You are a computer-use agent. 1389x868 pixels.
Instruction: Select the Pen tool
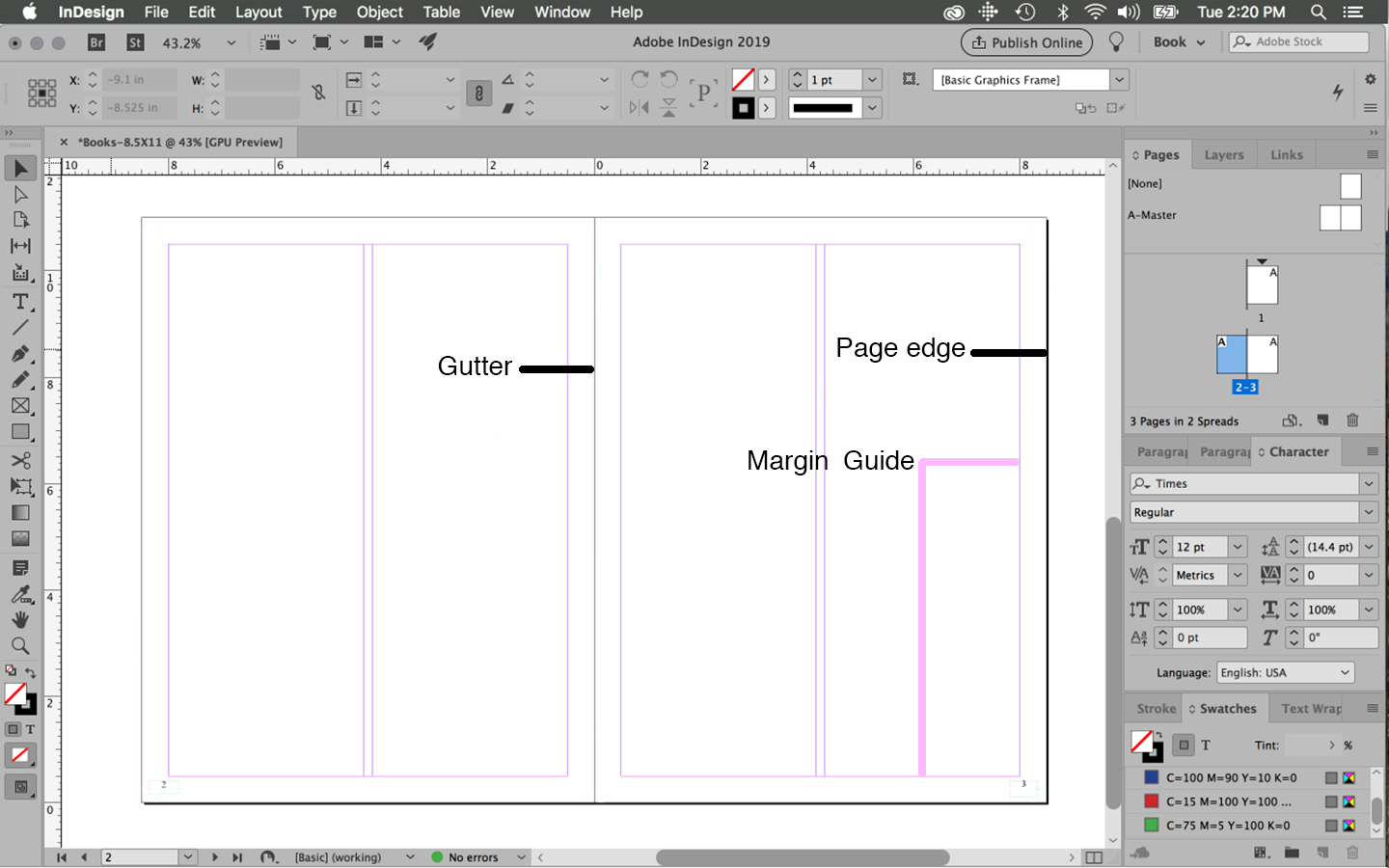click(x=20, y=354)
